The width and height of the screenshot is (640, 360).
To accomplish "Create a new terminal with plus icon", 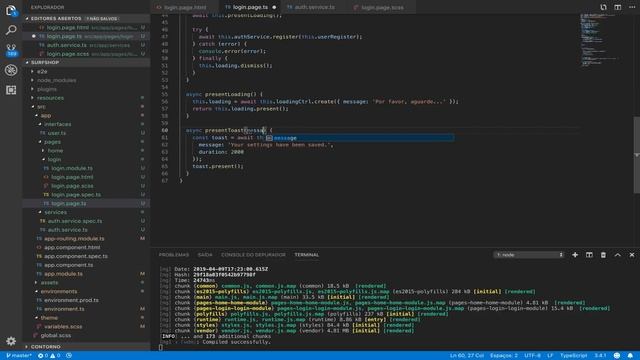I will (575, 255).
